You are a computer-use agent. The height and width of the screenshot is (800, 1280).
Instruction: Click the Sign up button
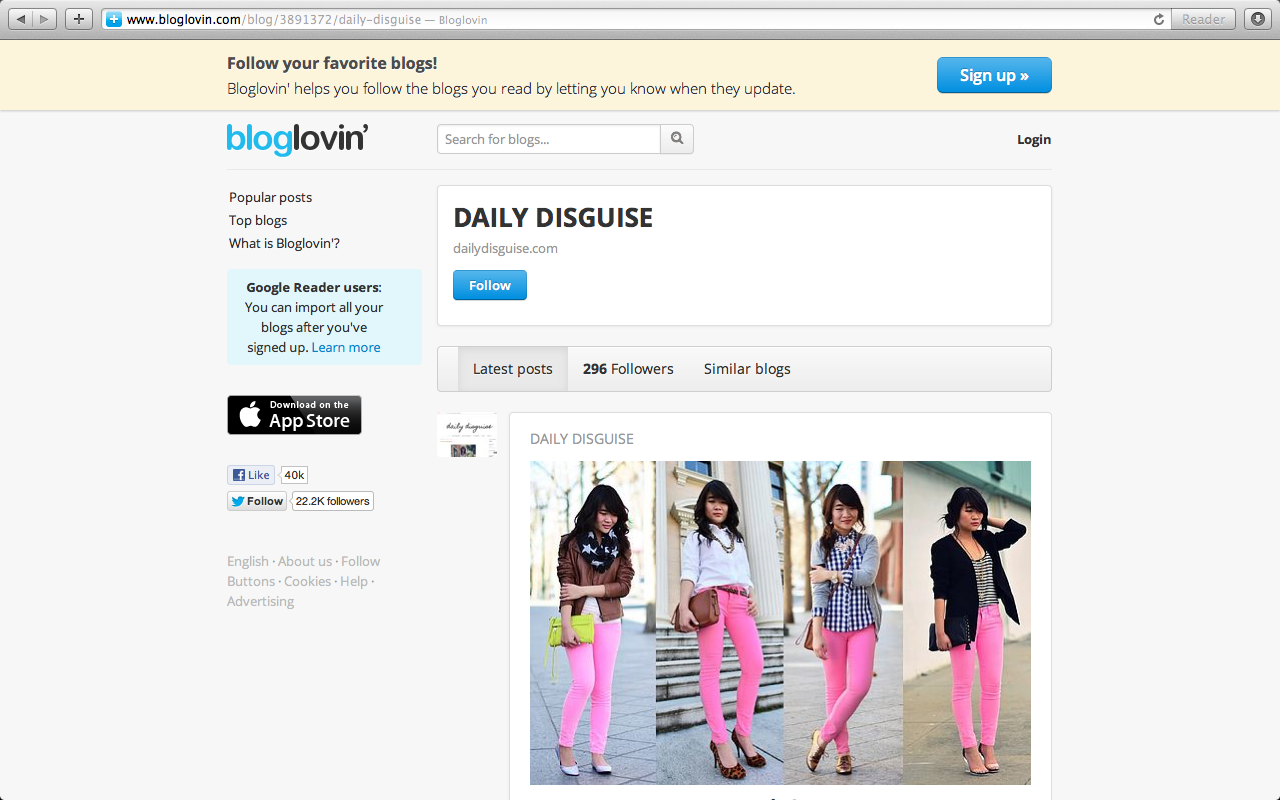[x=994, y=75]
